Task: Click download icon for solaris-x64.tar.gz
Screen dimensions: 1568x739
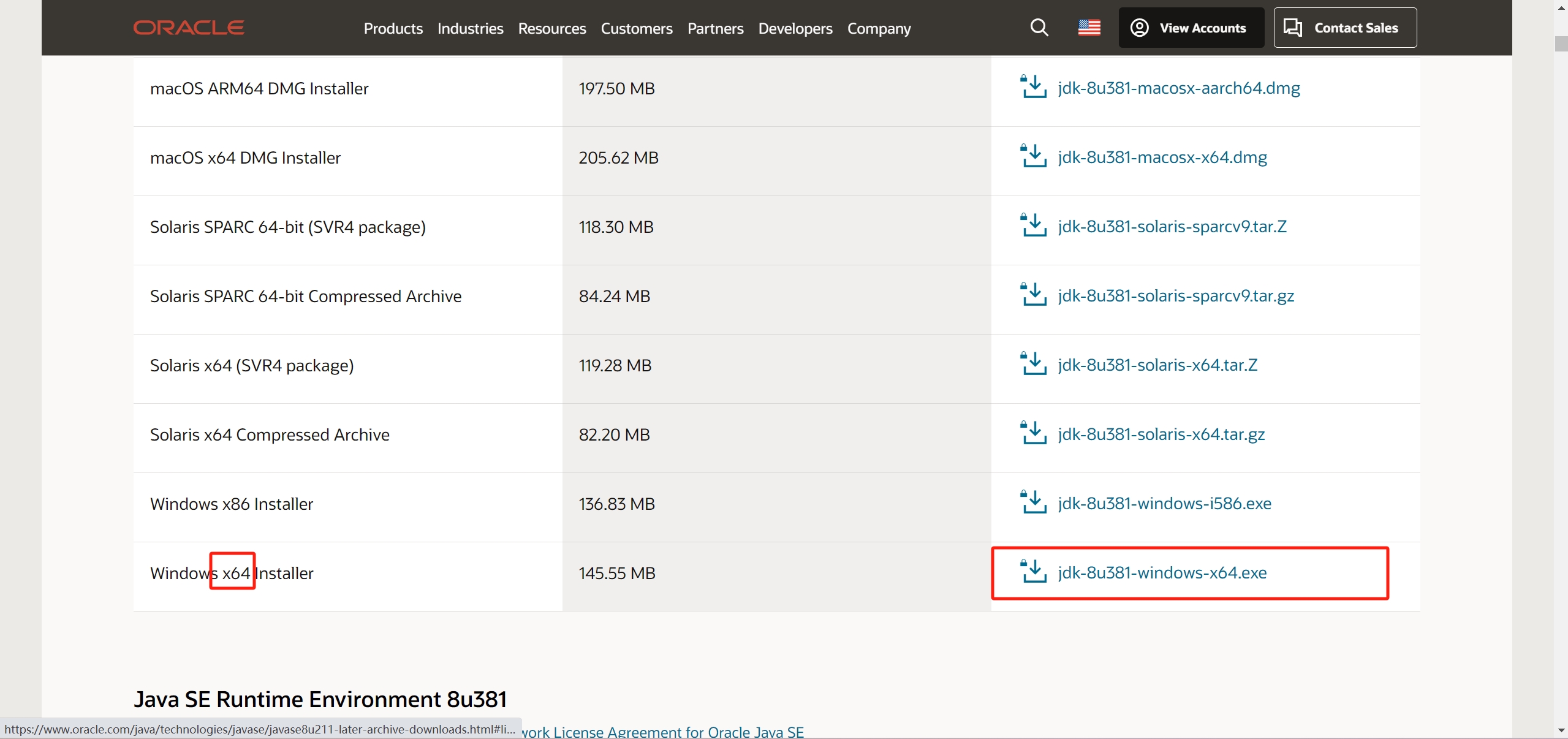Action: click(x=1034, y=433)
